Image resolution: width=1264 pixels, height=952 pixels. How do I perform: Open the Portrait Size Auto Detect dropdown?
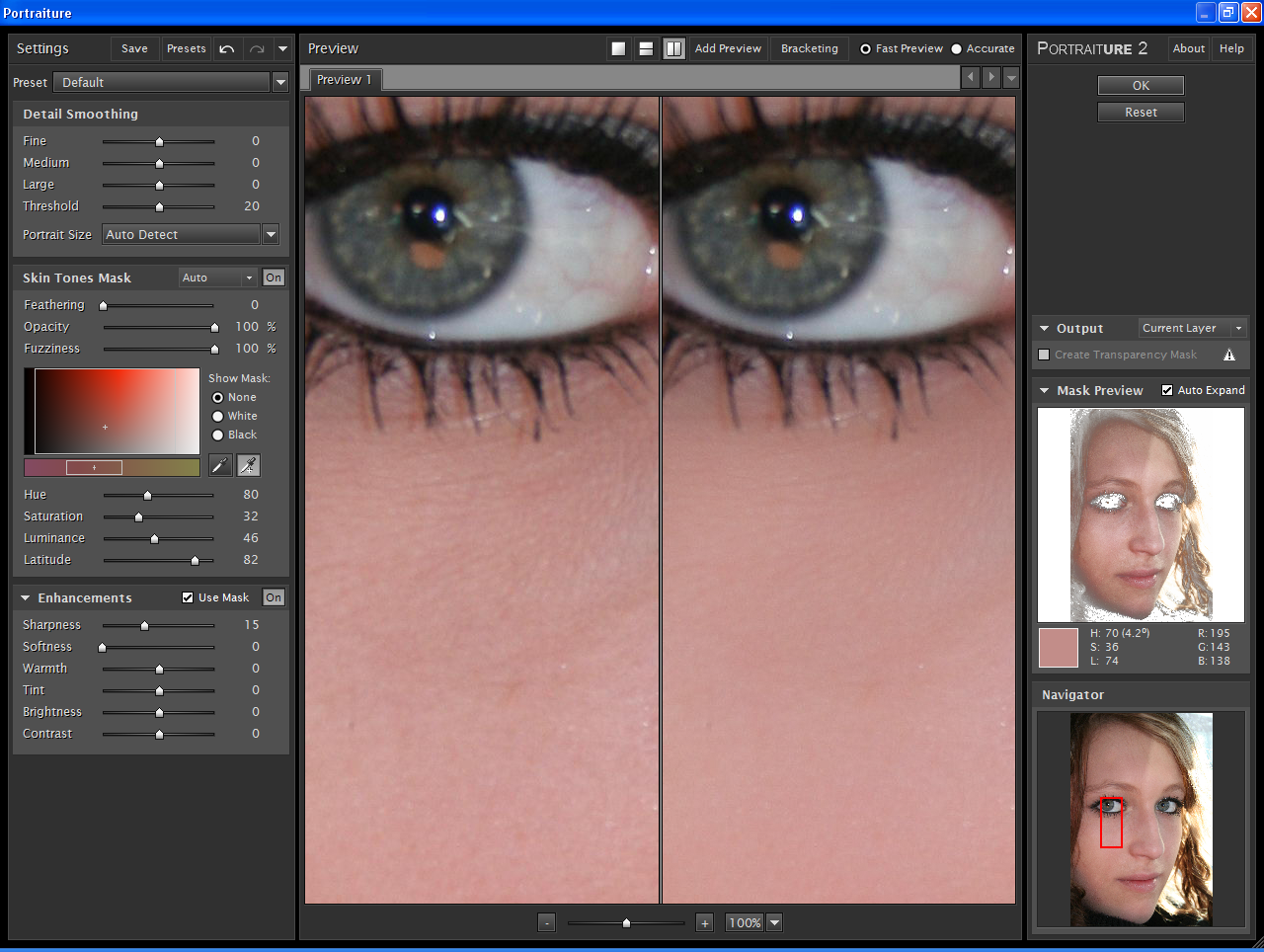271,234
